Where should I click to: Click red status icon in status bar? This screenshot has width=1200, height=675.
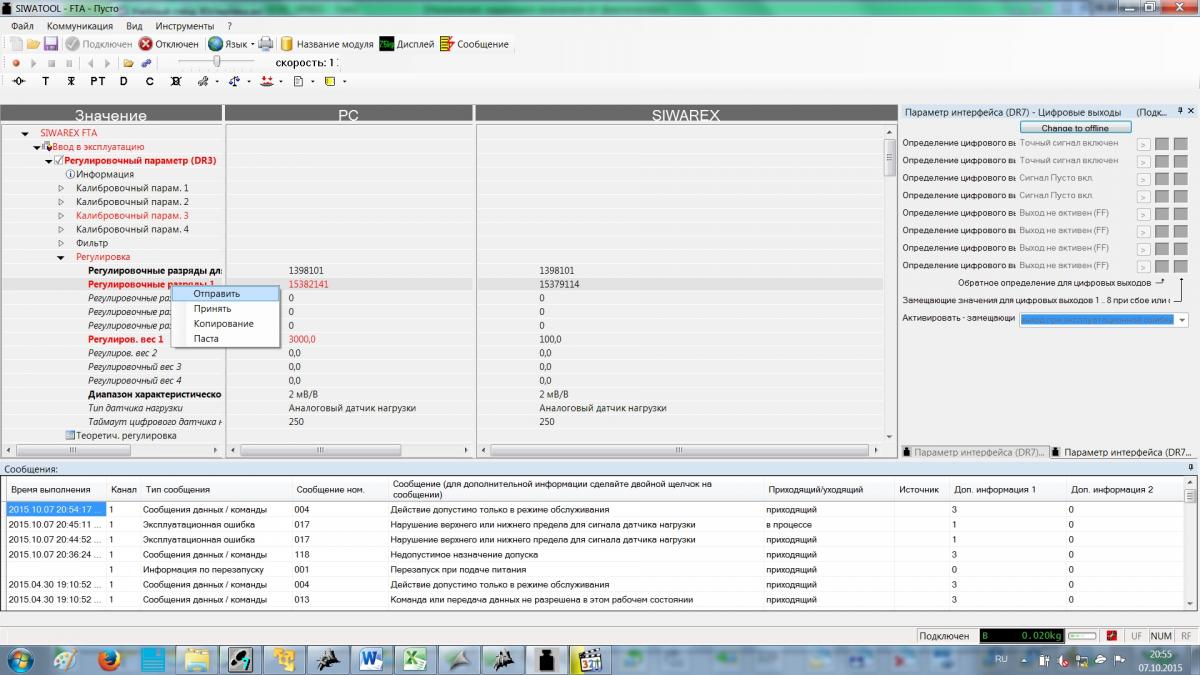click(1113, 636)
